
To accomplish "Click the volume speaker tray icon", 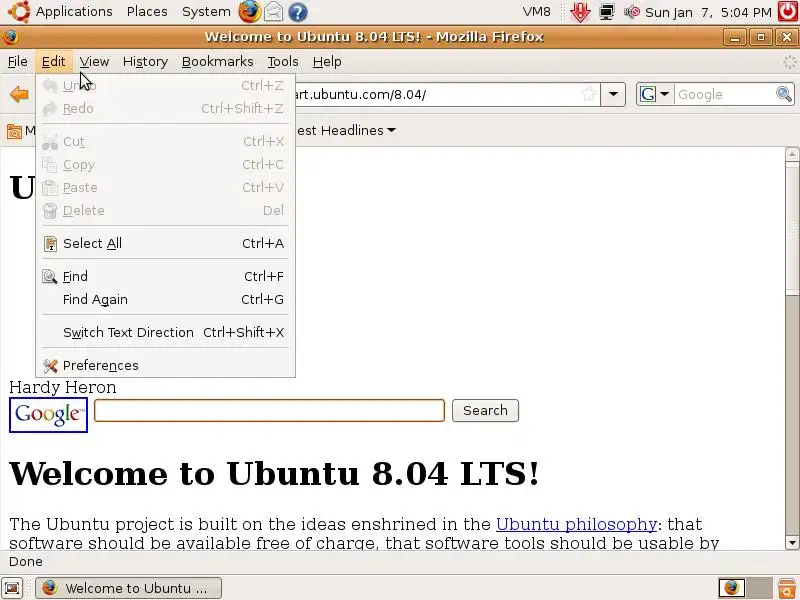I will point(632,12).
